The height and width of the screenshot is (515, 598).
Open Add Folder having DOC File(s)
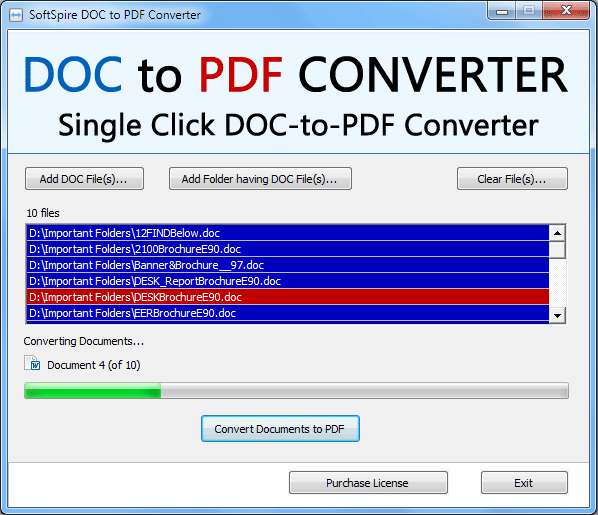click(x=260, y=179)
